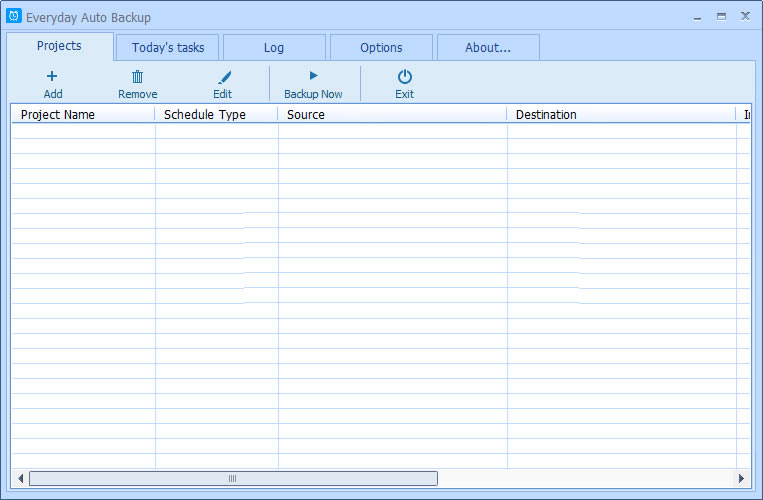This screenshot has height=500, width=763.
Task: Open the Log tab
Action: click(274, 47)
